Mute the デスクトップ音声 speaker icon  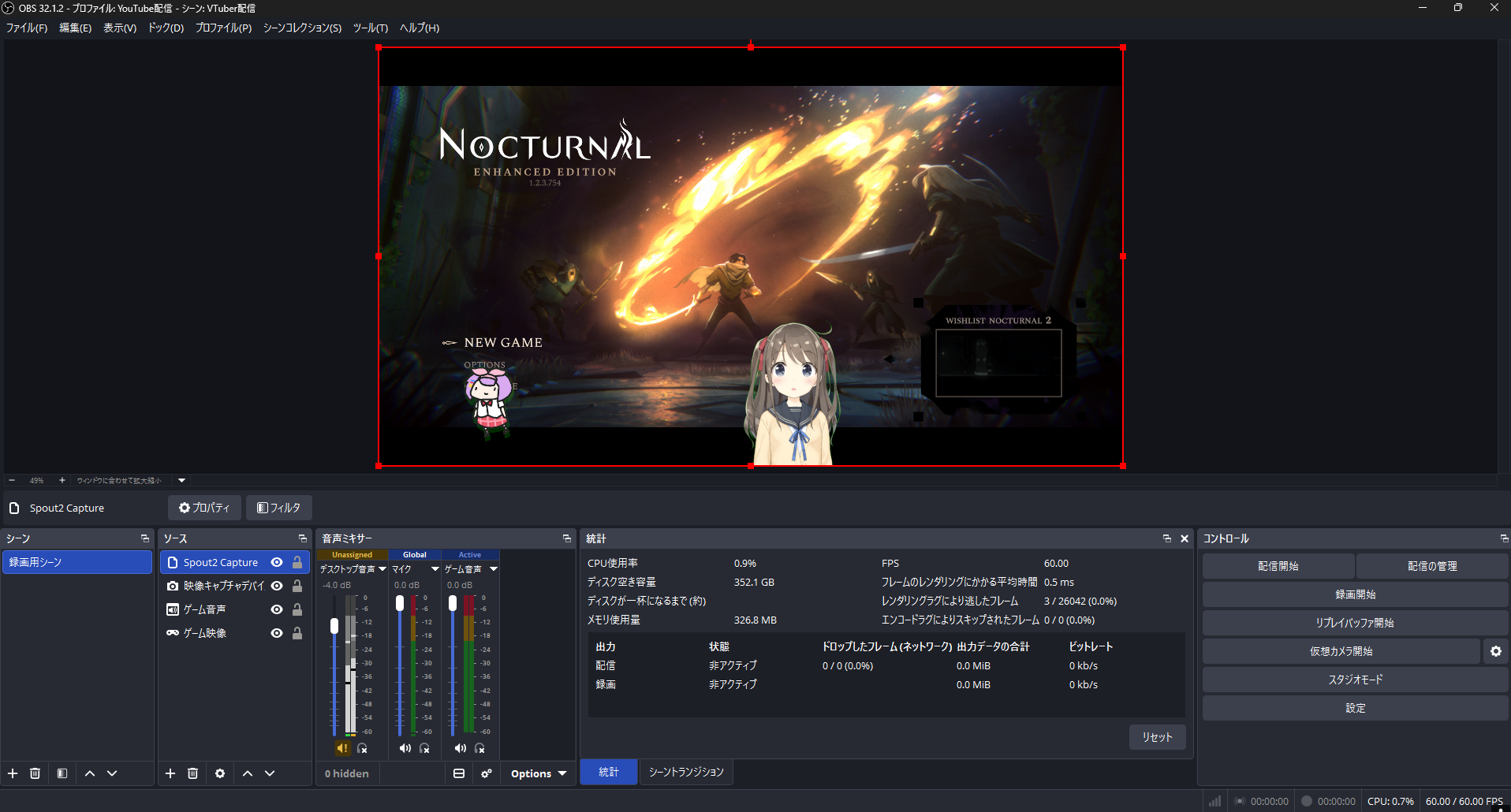click(x=342, y=748)
